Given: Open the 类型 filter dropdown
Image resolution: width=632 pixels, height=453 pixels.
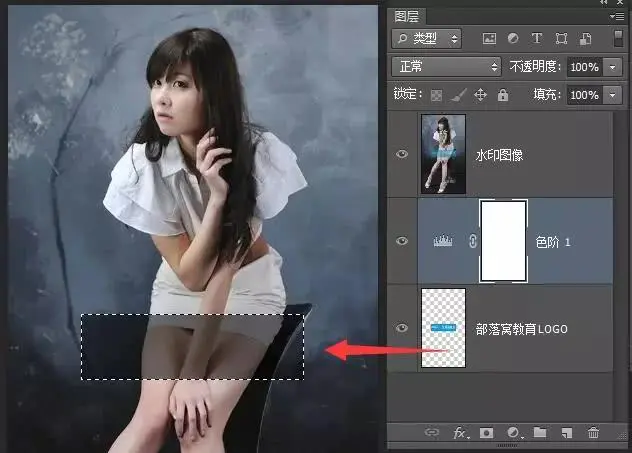Looking at the screenshot, I should point(426,39).
